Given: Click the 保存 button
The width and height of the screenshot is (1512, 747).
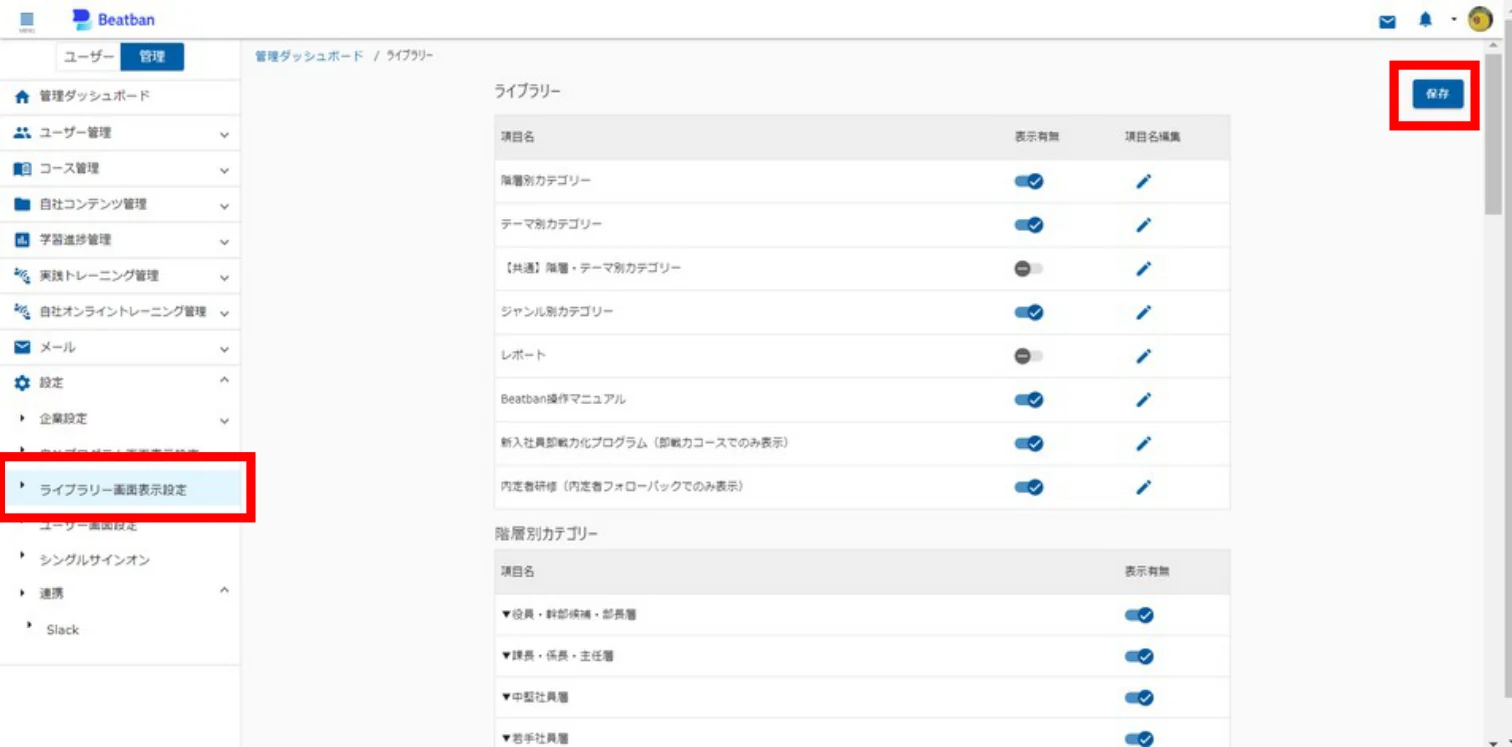Looking at the screenshot, I should pyautogui.click(x=1438, y=93).
